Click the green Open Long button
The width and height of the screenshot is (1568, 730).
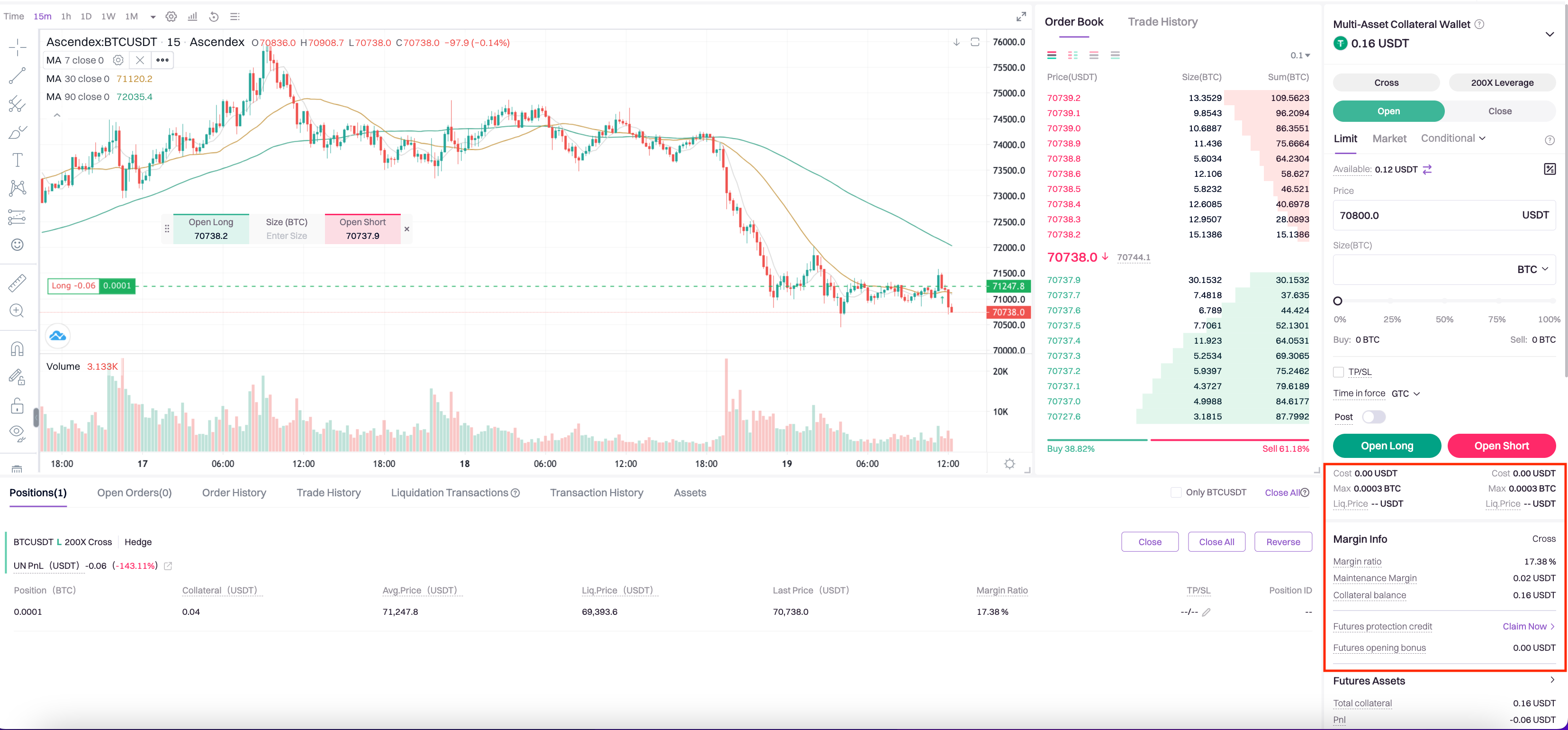click(x=1387, y=446)
